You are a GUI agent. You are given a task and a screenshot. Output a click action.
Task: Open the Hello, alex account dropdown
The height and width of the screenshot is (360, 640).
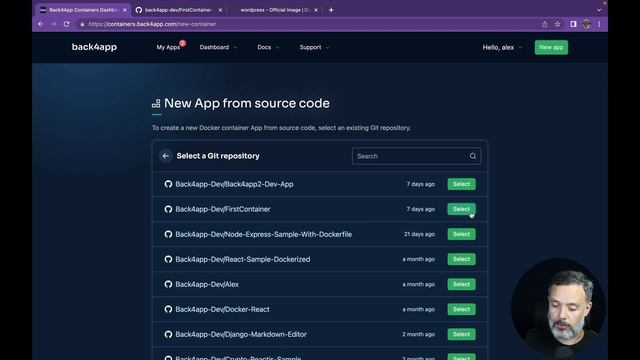(x=502, y=47)
